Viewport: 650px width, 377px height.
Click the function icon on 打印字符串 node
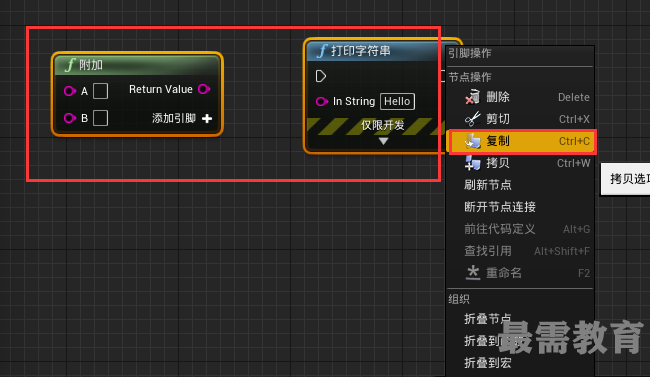coord(322,51)
